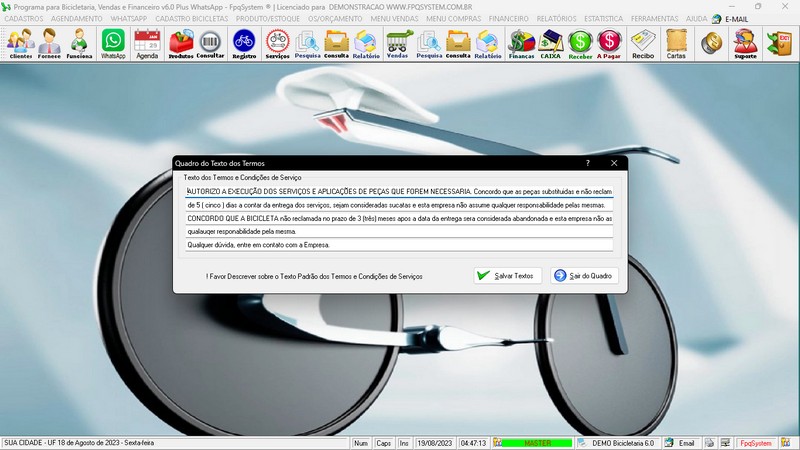800x450 pixels.
Task: Open the OS/ORÇAMENTO menu
Action: (335, 19)
